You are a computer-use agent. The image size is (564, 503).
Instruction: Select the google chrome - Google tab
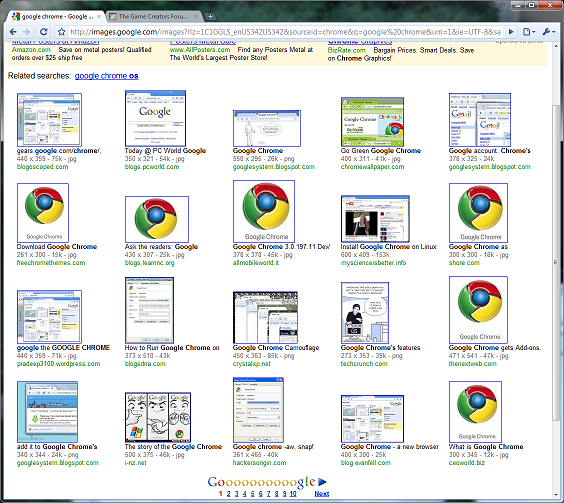pos(56,17)
